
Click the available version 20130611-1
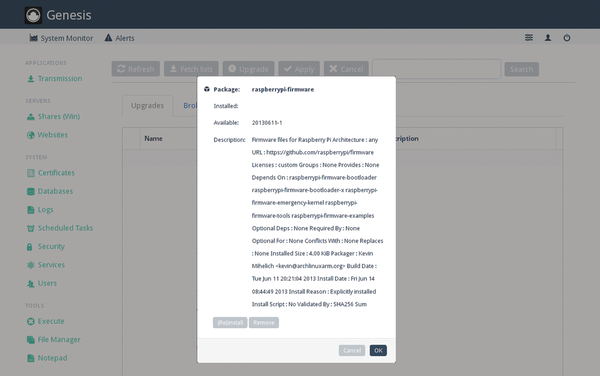(267, 122)
